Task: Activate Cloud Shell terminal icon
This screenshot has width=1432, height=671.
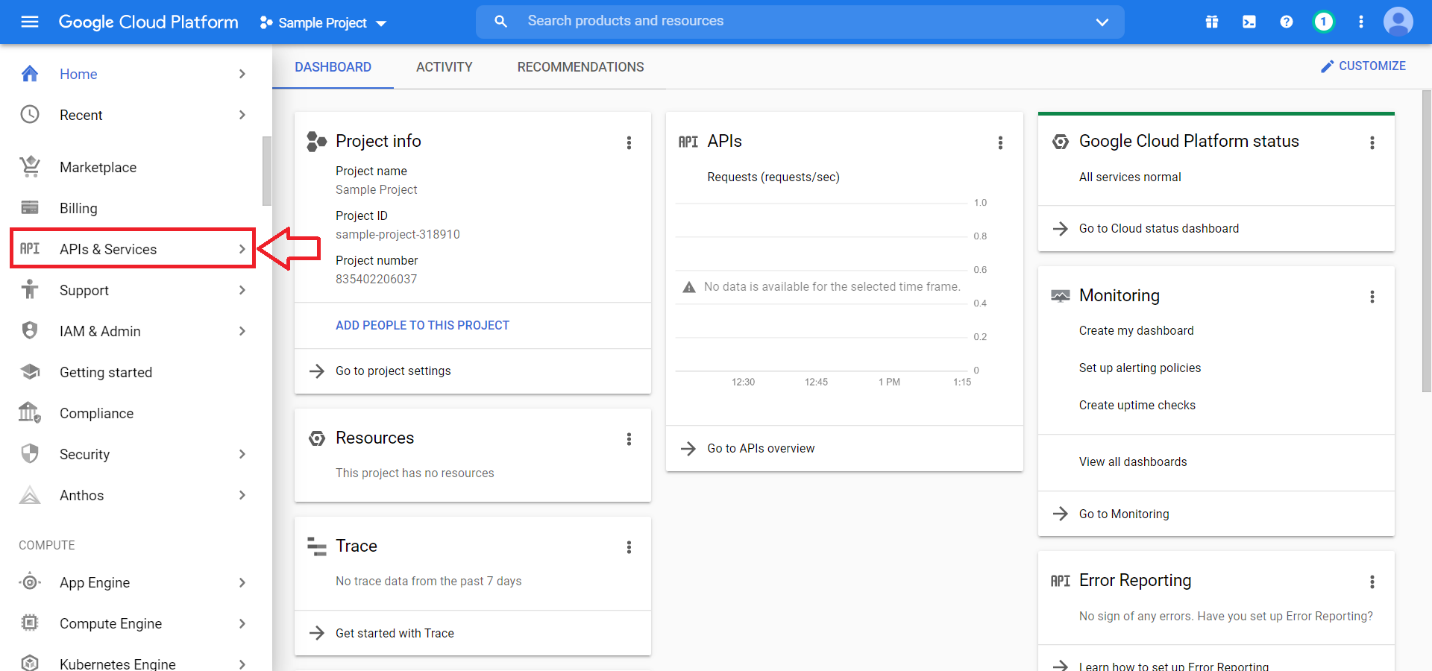Action: click(1249, 21)
